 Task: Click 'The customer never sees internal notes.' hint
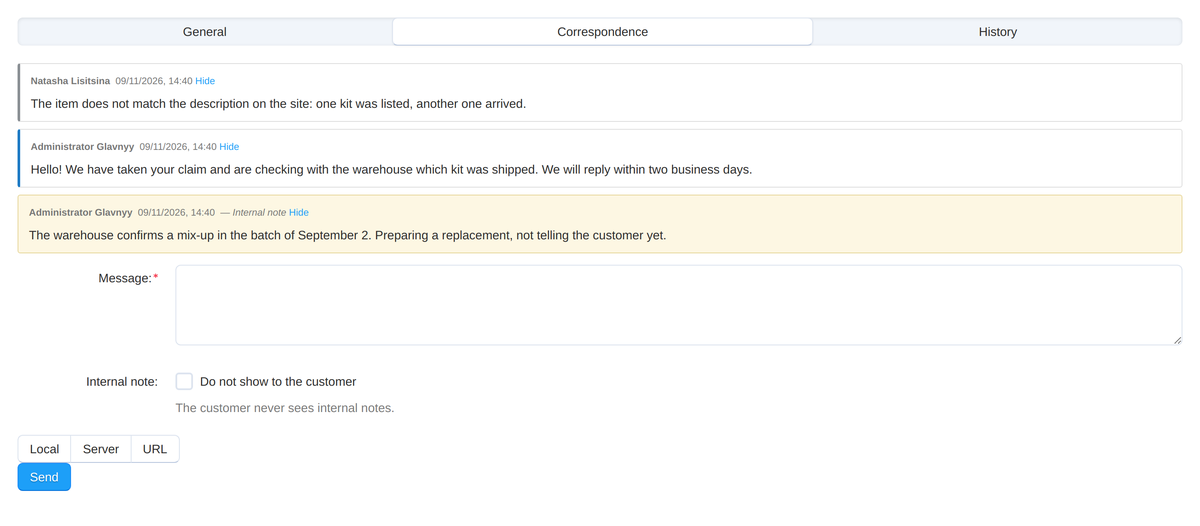pyautogui.click(x=285, y=408)
